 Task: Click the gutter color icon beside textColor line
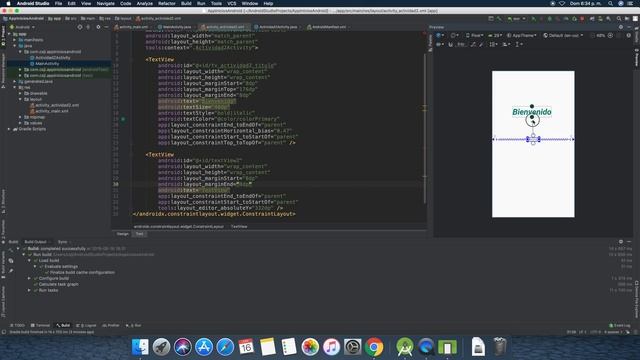[123, 119]
